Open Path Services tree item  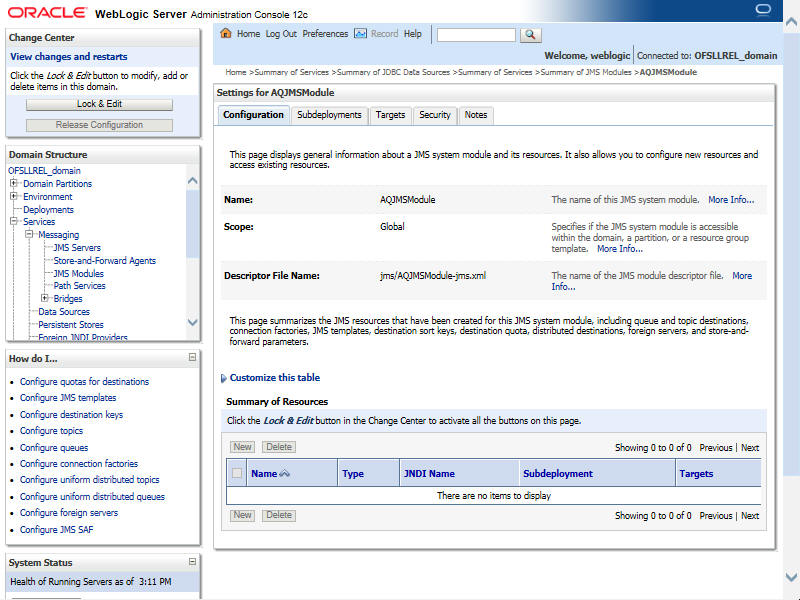coord(80,286)
